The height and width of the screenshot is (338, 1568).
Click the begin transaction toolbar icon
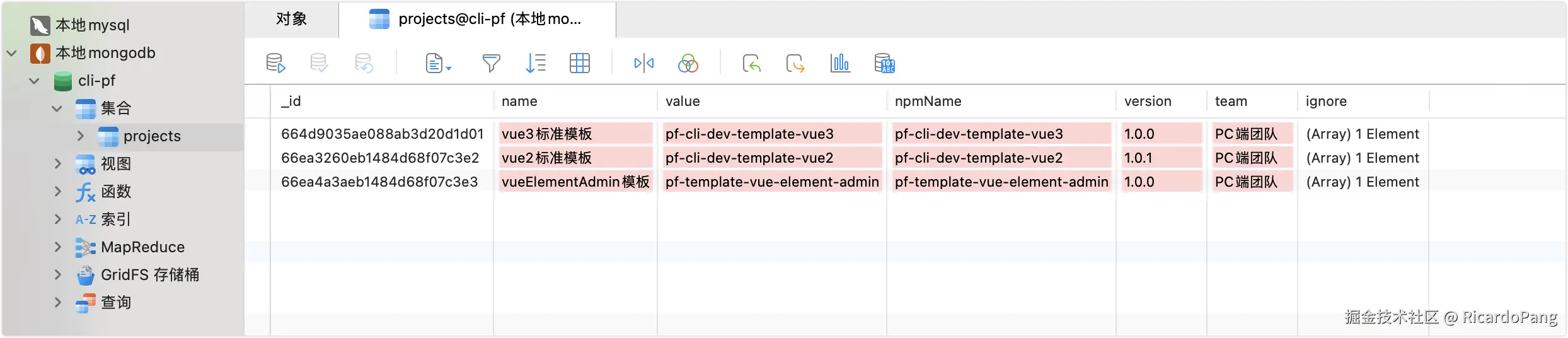tap(275, 63)
